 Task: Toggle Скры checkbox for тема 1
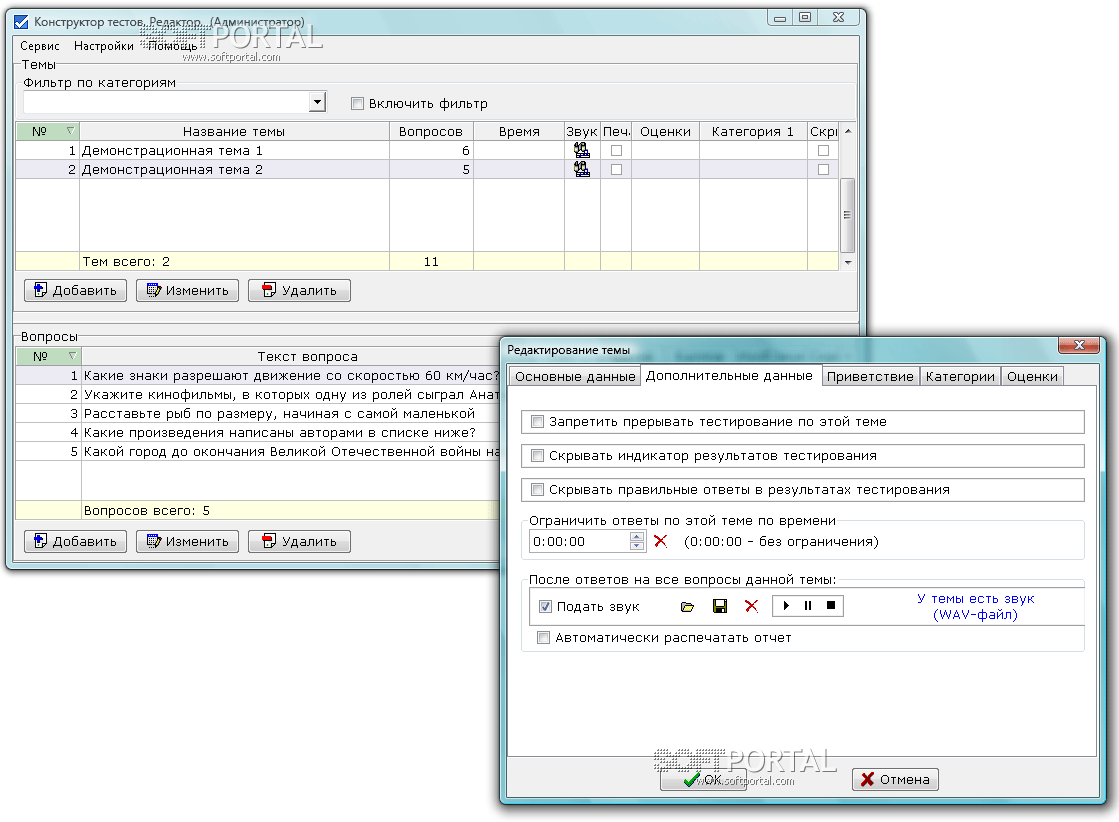[x=824, y=151]
